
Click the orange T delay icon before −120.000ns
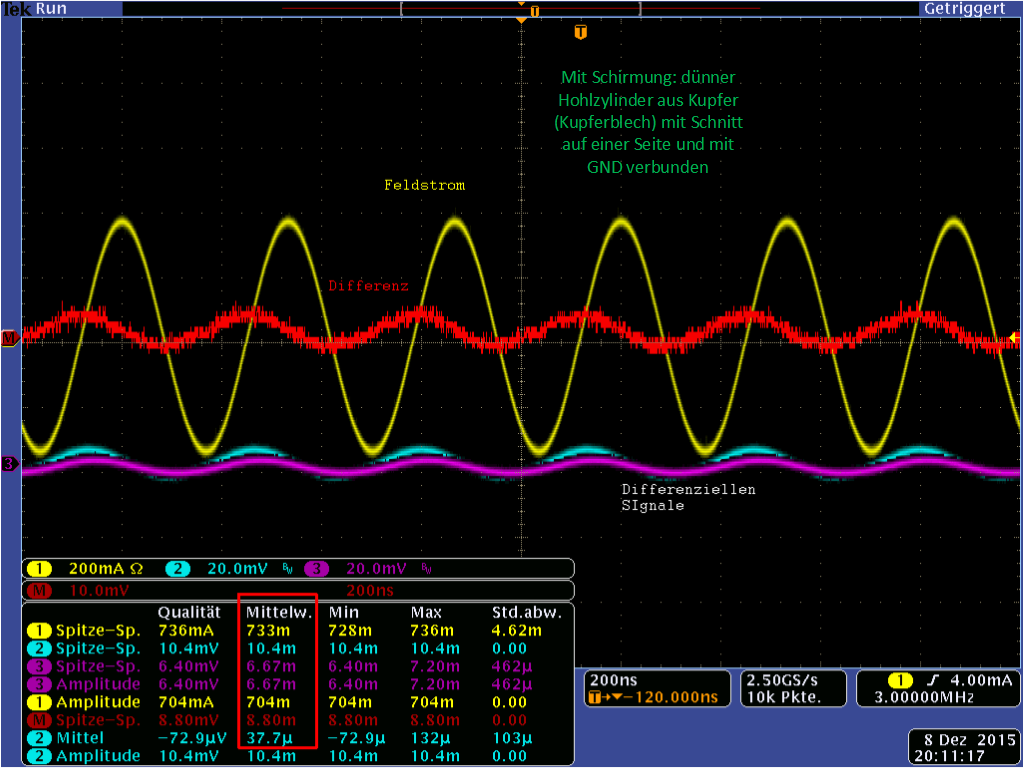click(595, 697)
